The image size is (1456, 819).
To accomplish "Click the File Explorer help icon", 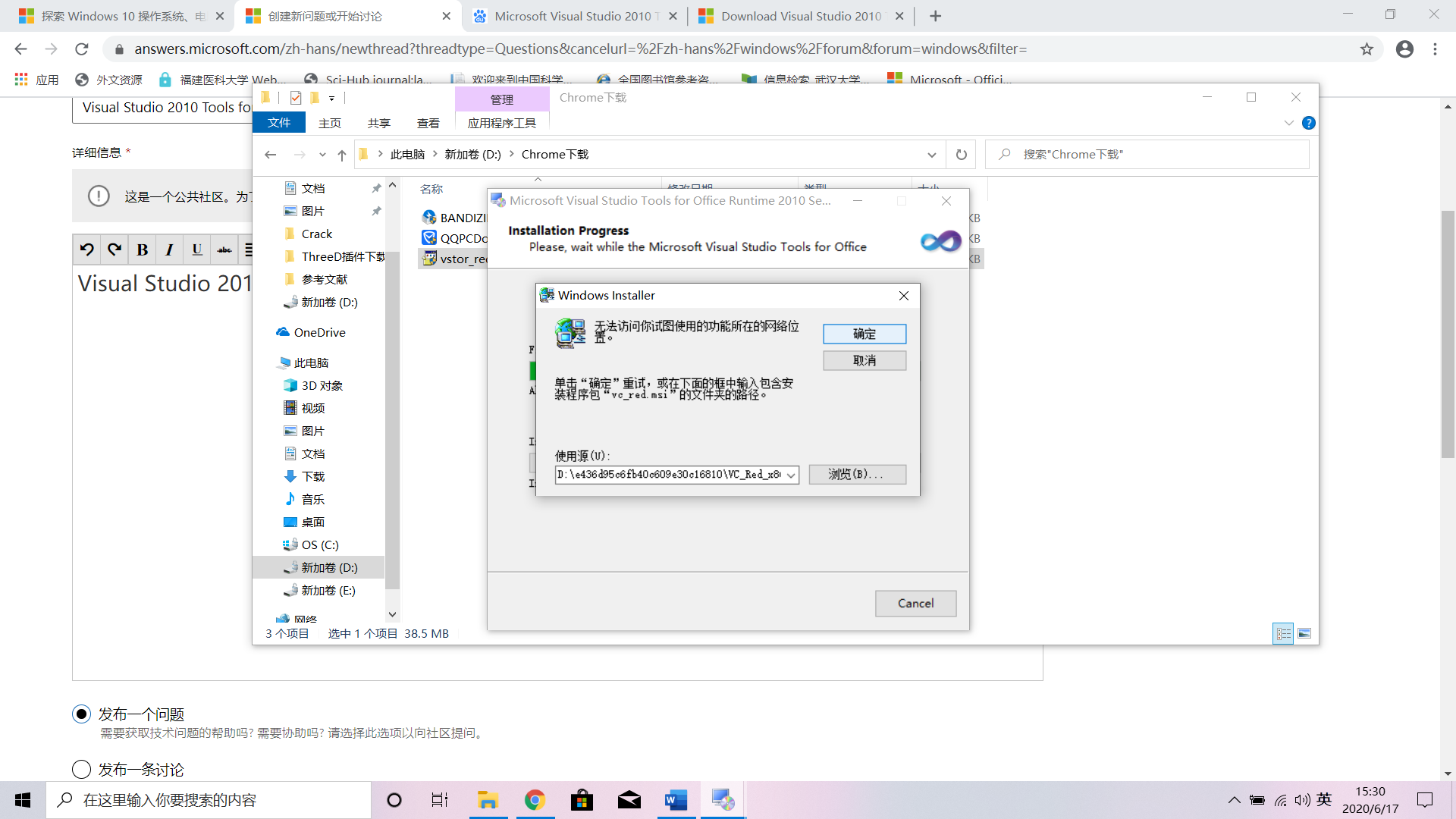I will pyautogui.click(x=1309, y=123).
